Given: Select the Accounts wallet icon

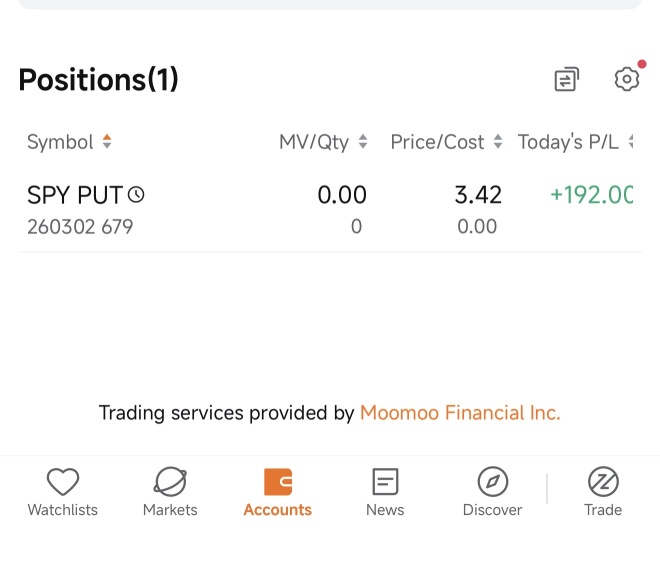Looking at the screenshot, I should [x=278, y=482].
